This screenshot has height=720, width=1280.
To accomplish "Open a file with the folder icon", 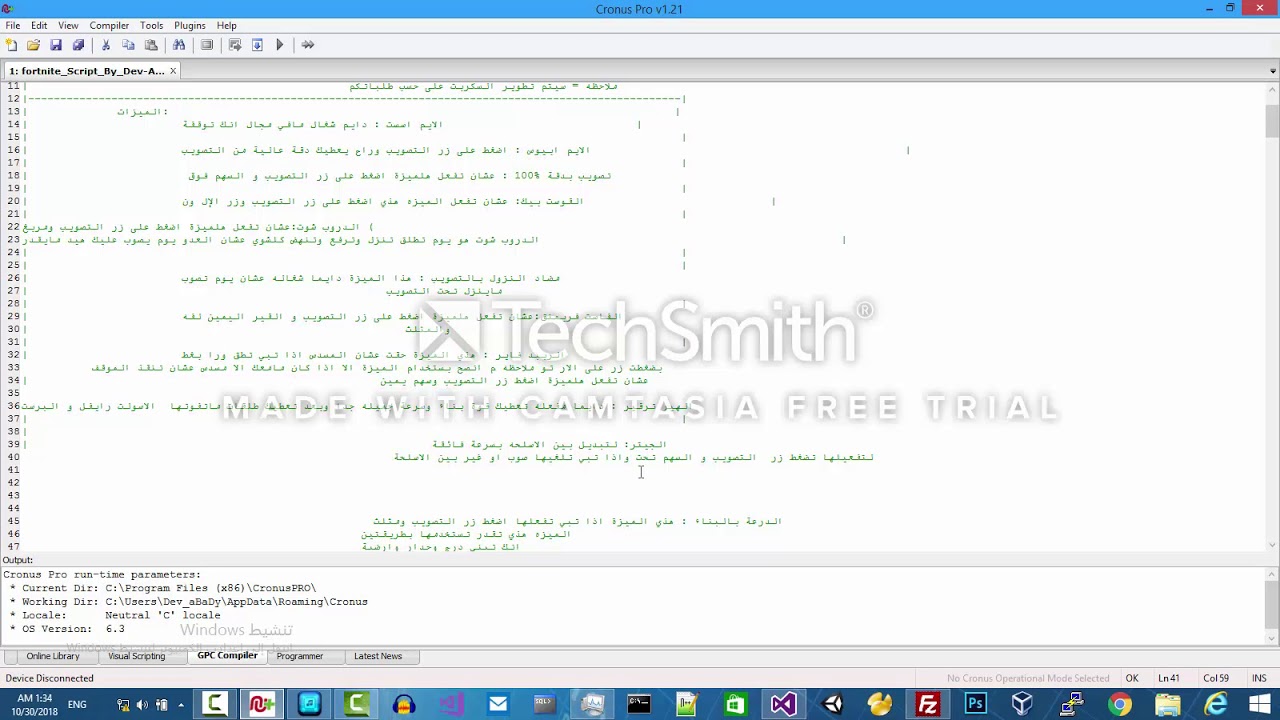I will [33, 45].
